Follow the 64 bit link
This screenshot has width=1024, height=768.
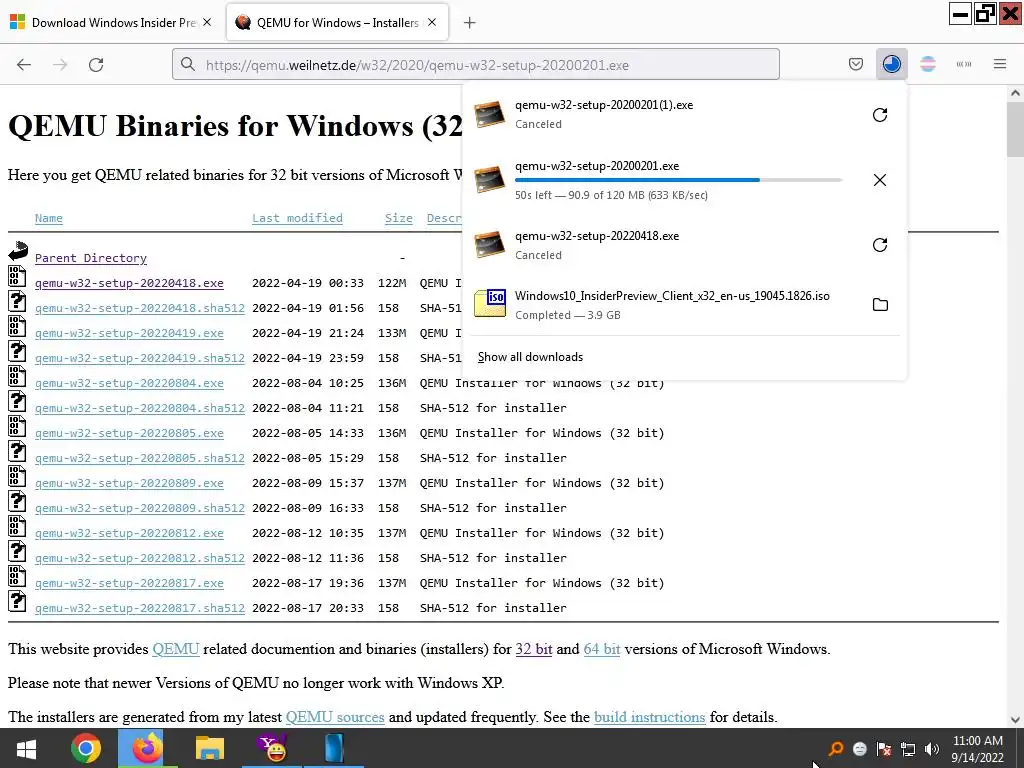pos(601,649)
